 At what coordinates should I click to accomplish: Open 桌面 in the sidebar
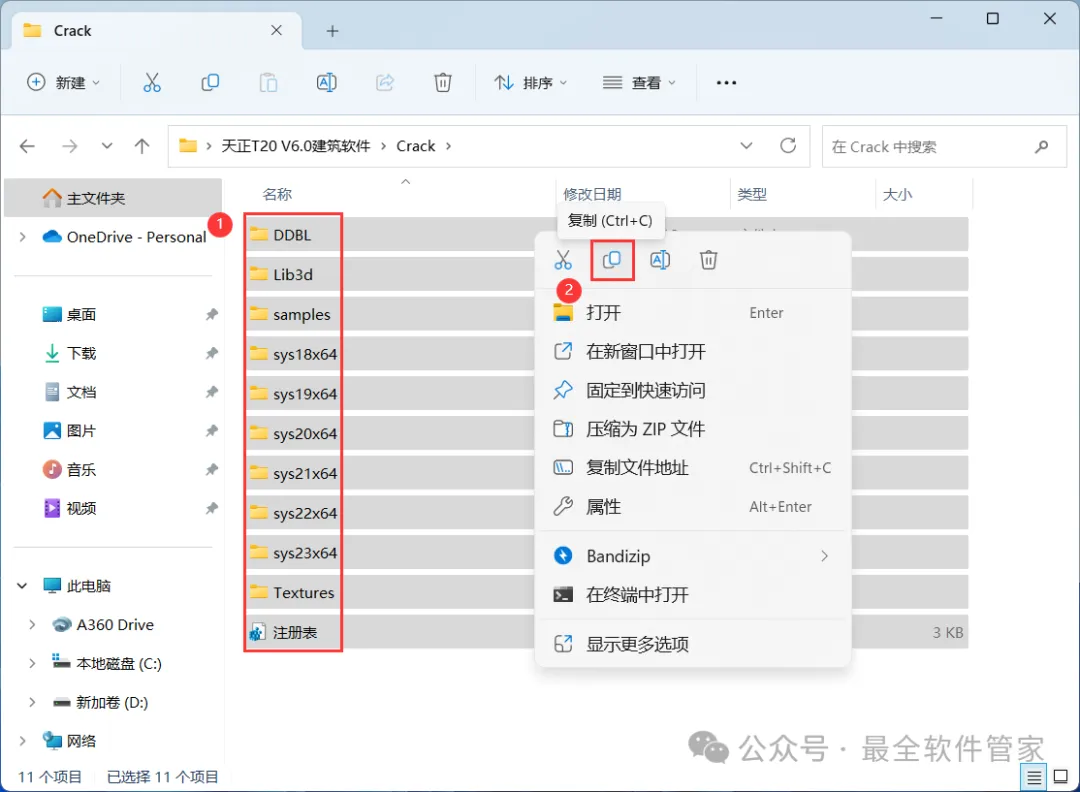81,315
